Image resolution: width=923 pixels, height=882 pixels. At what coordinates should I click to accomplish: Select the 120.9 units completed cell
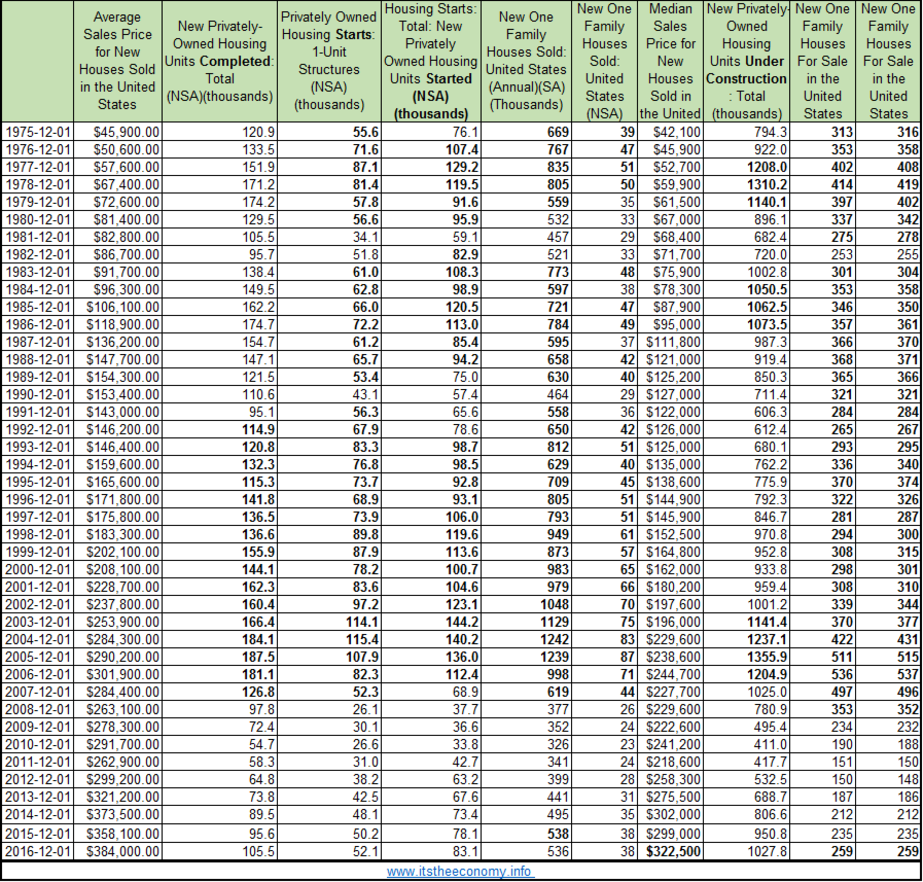(220, 132)
